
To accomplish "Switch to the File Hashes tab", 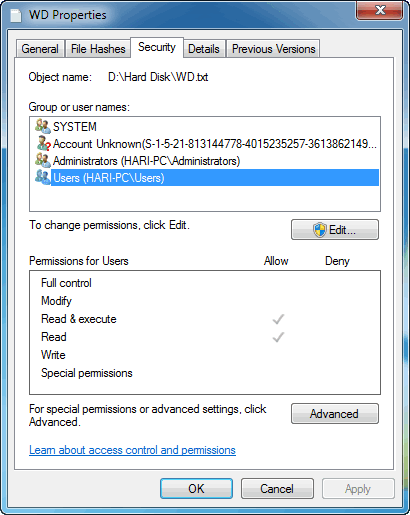I will coord(98,49).
